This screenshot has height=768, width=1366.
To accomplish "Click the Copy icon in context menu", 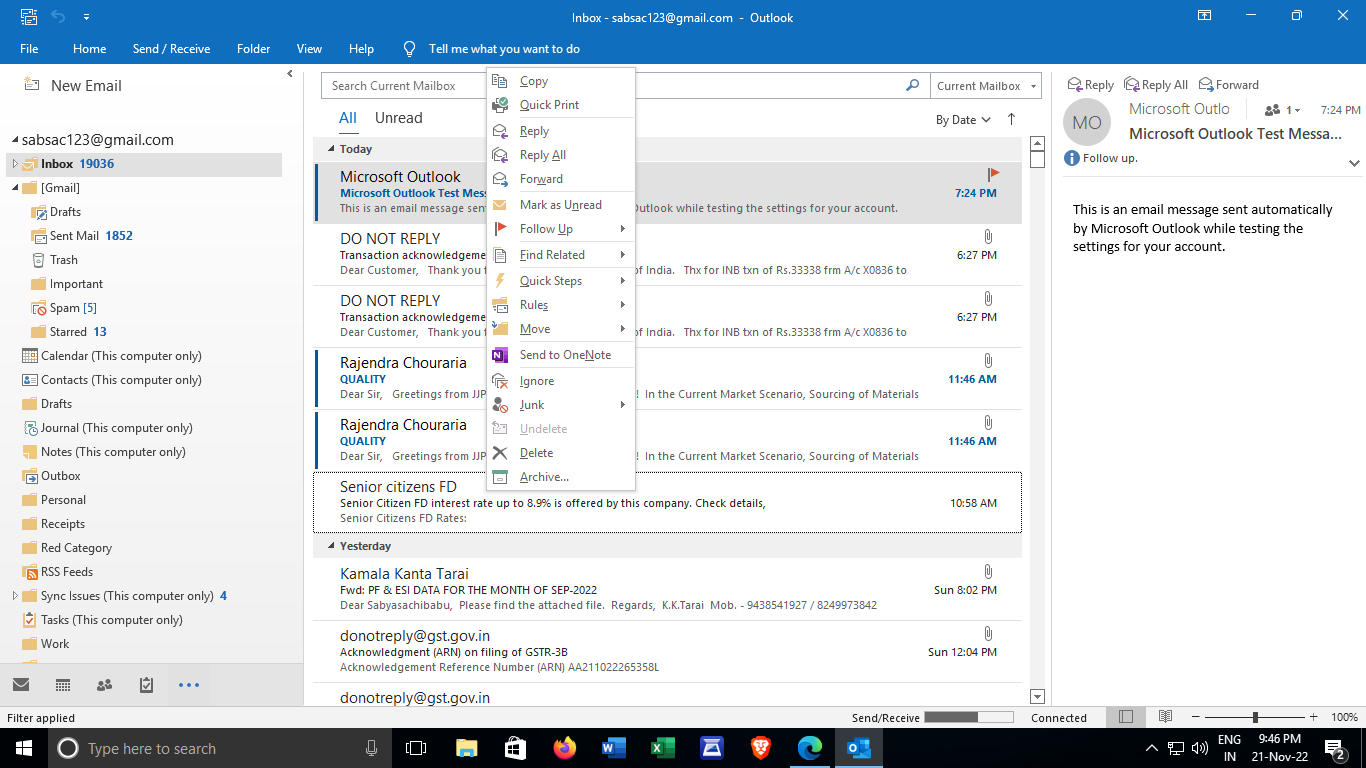I will [x=500, y=81].
